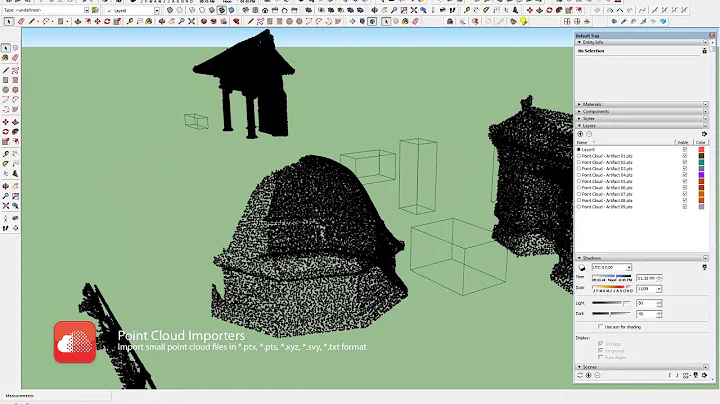Hide Point Cloud - Artifact 03.pts layer
The image size is (720, 404).
click(x=685, y=168)
